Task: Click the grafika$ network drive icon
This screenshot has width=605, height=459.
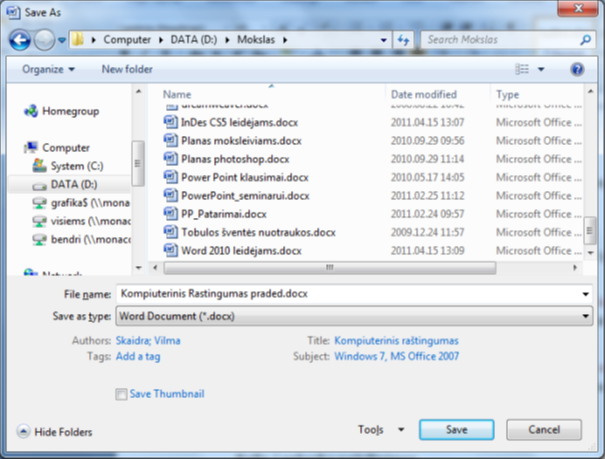Action: pyautogui.click(x=39, y=203)
